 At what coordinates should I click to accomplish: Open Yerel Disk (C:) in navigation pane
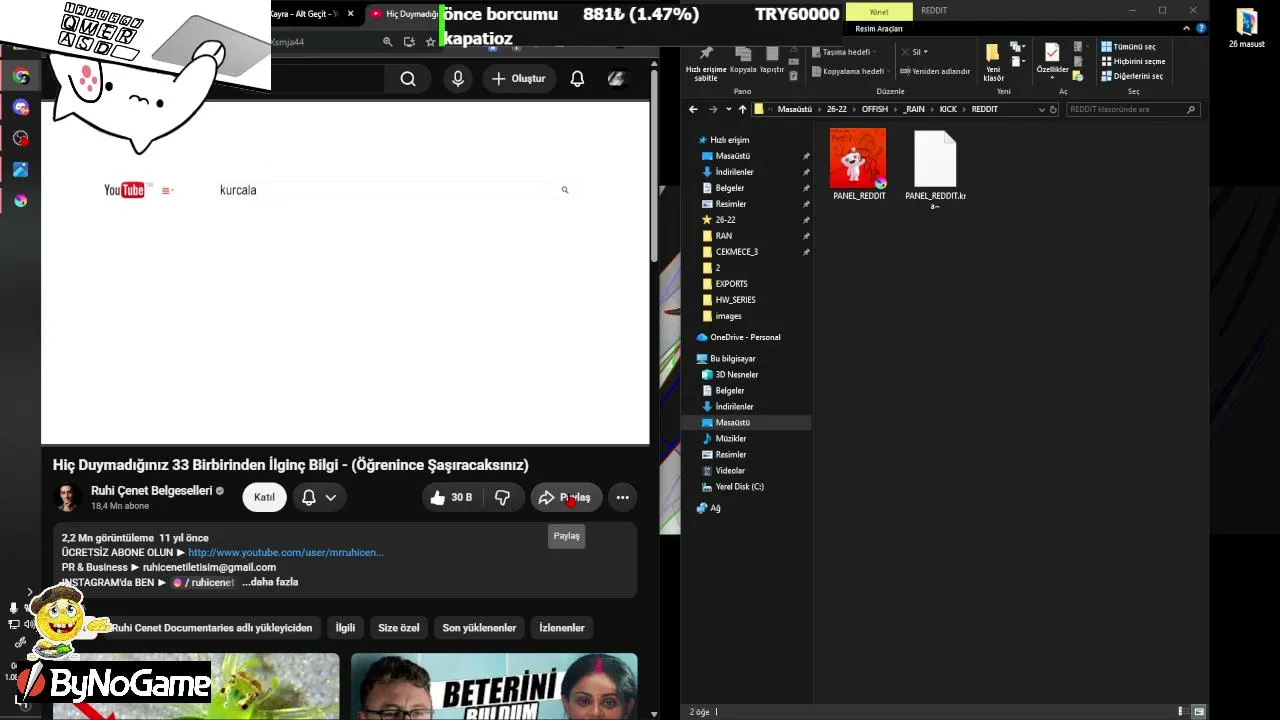(x=739, y=487)
